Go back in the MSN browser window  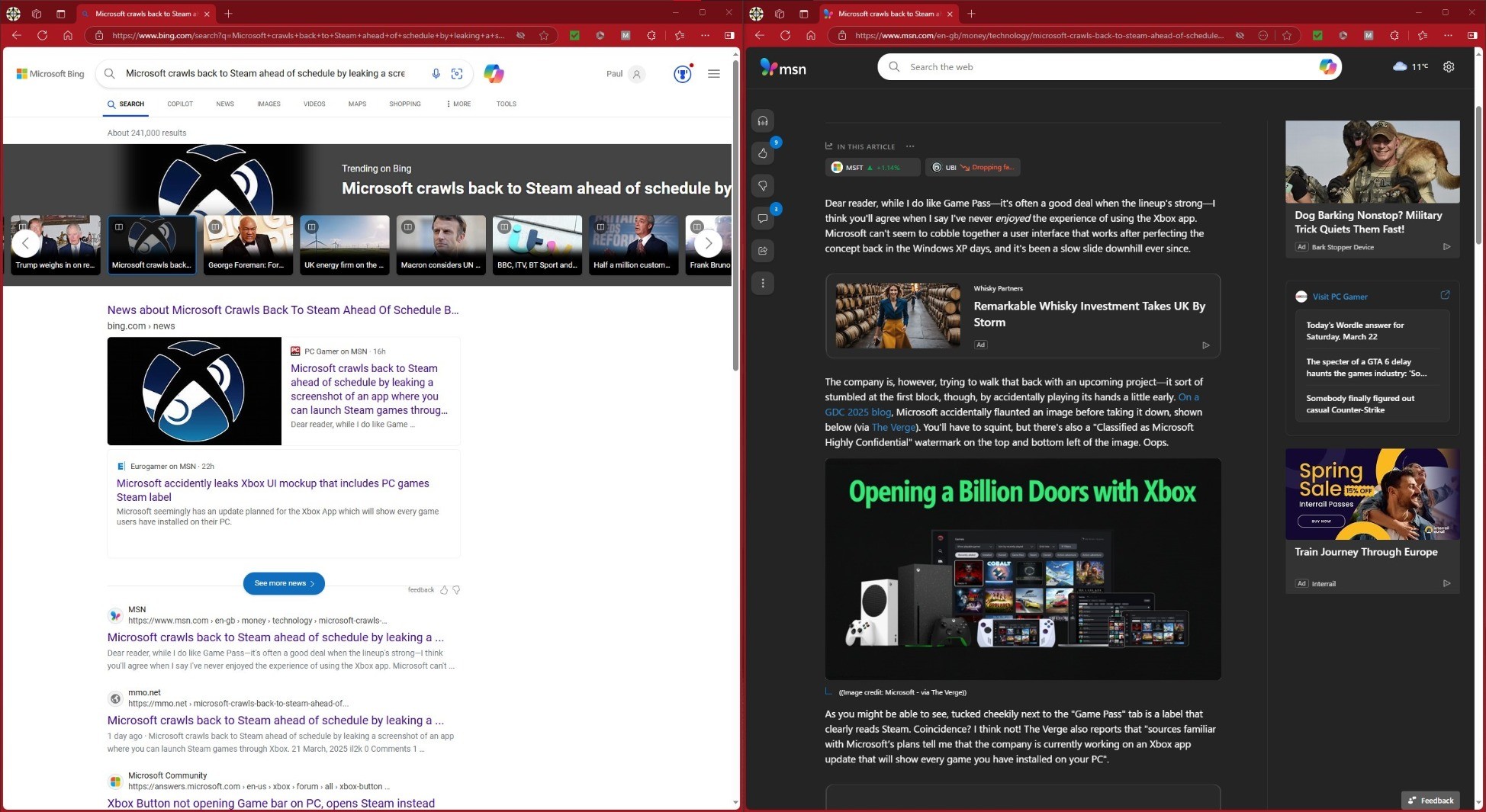point(759,35)
